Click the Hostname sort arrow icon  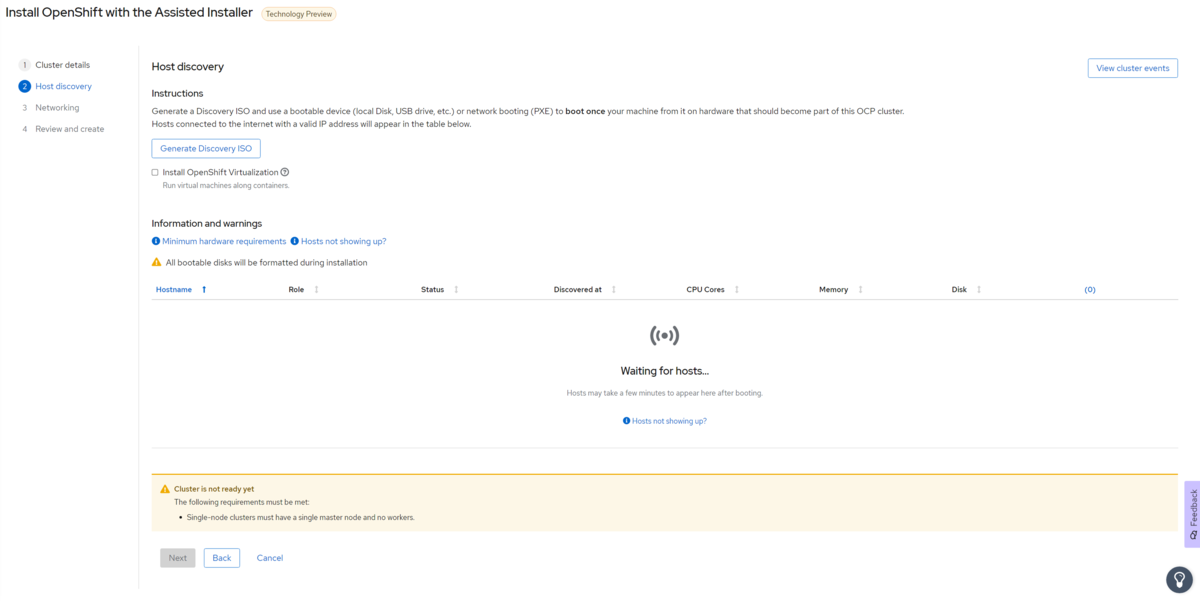[204, 290]
